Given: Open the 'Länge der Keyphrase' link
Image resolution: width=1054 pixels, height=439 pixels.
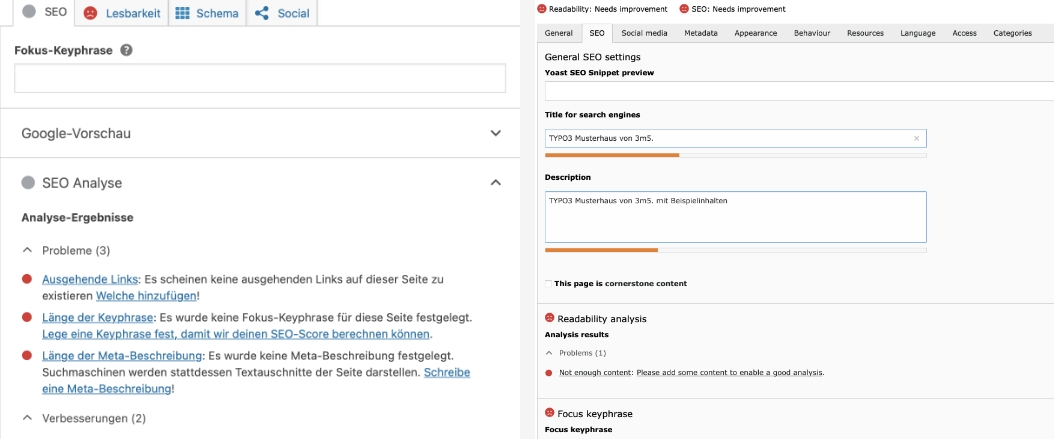Looking at the screenshot, I should (x=98, y=317).
